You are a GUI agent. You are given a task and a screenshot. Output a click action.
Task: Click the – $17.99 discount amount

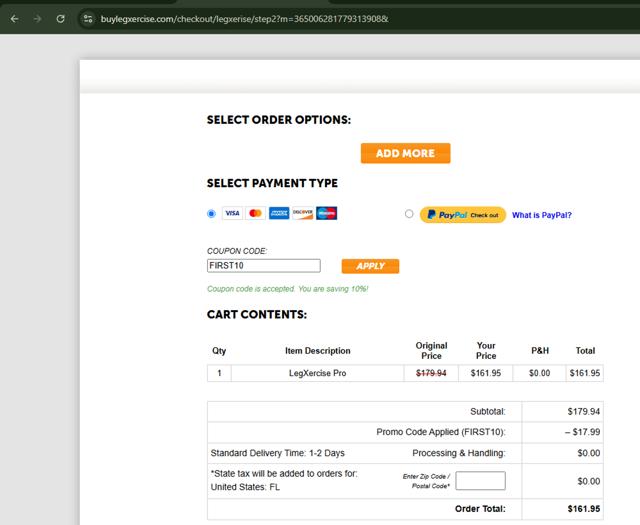[x=582, y=432]
